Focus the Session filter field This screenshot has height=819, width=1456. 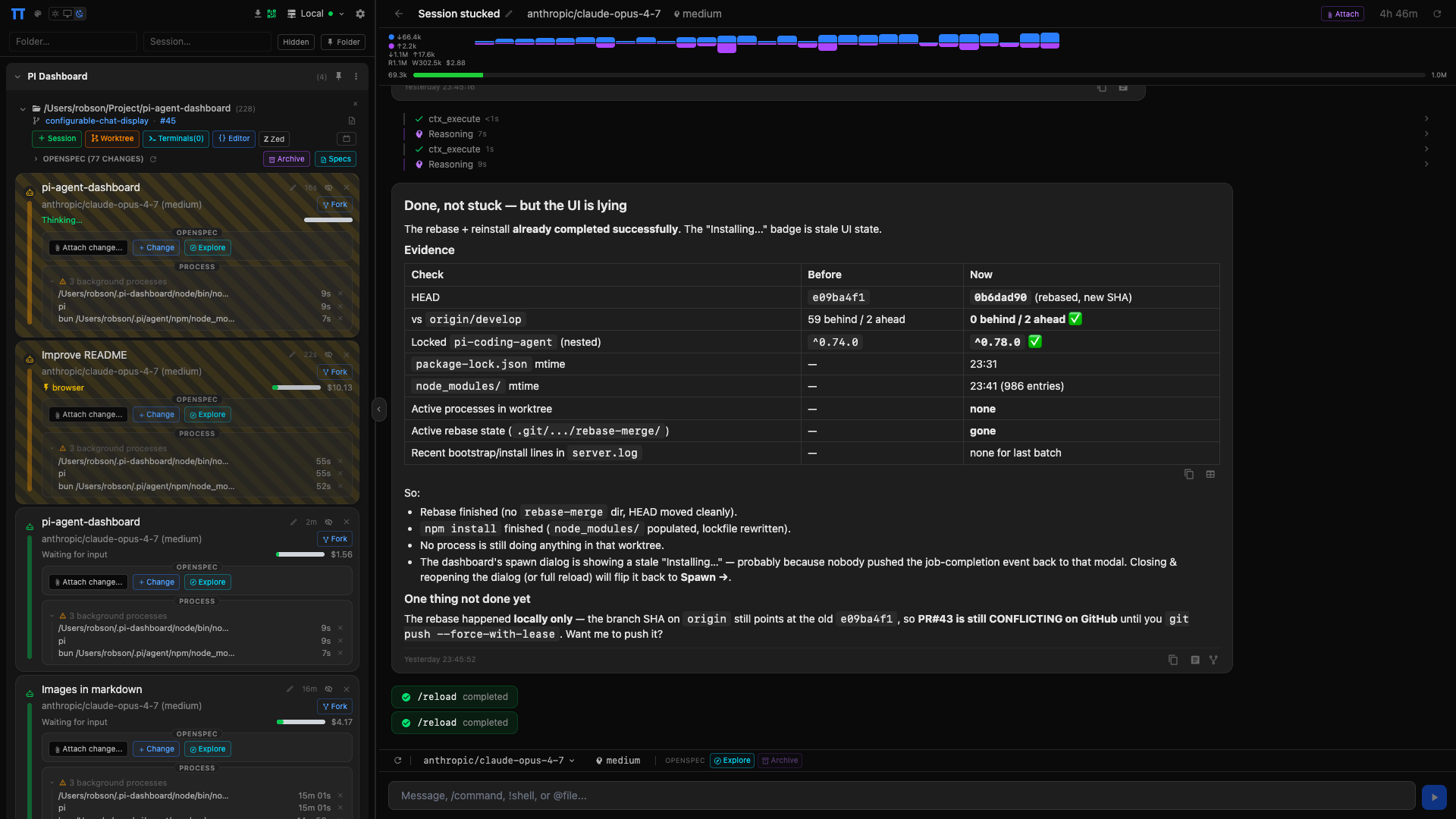(207, 42)
